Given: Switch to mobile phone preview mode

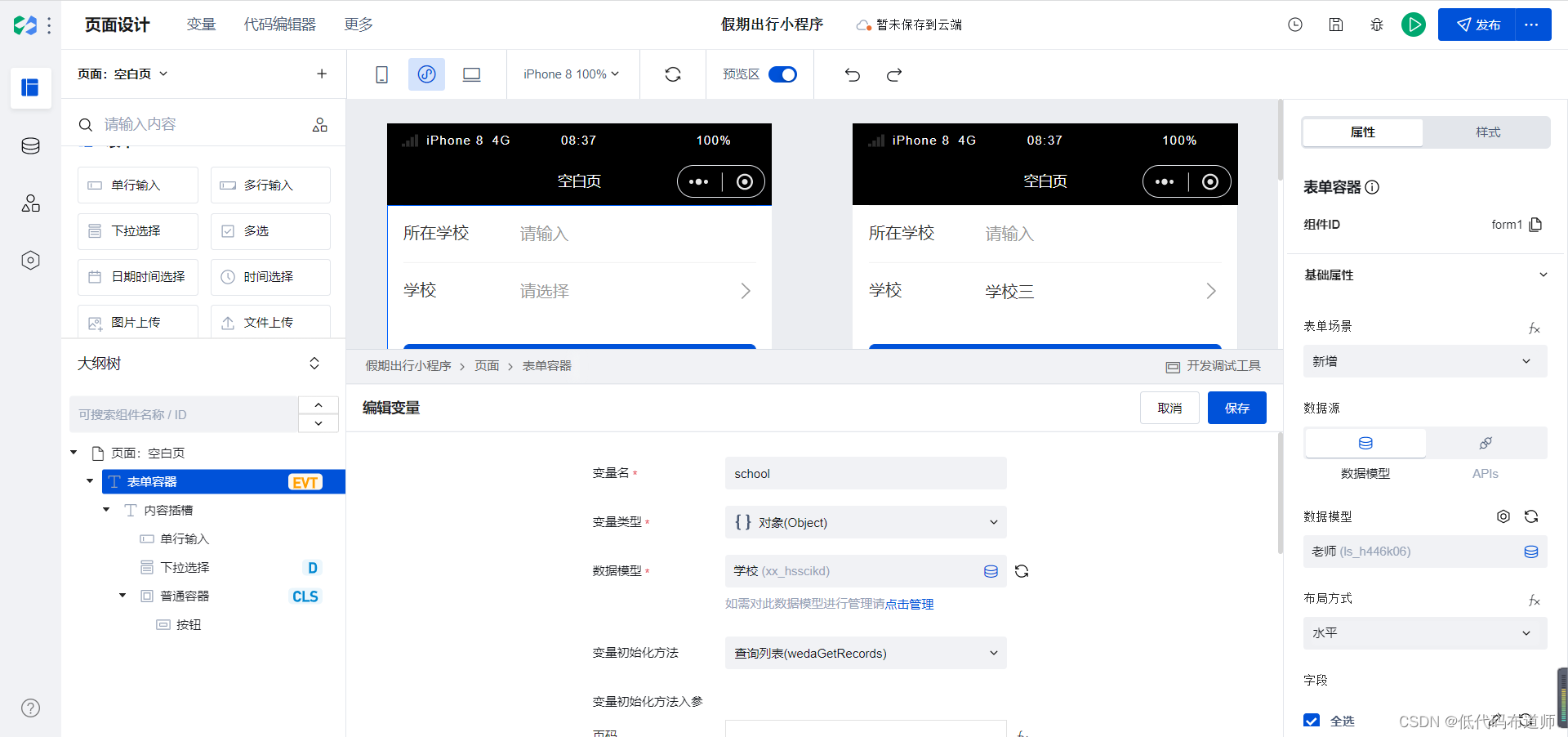Looking at the screenshot, I should pyautogui.click(x=381, y=74).
